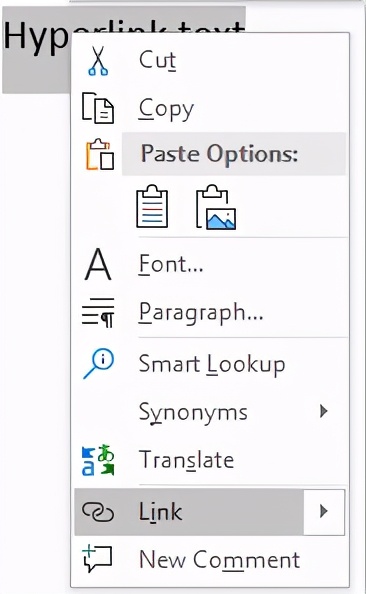The height and width of the screenshot is (594, 366).
Task: Click the chain Link icon
Action: click(98, 512)
